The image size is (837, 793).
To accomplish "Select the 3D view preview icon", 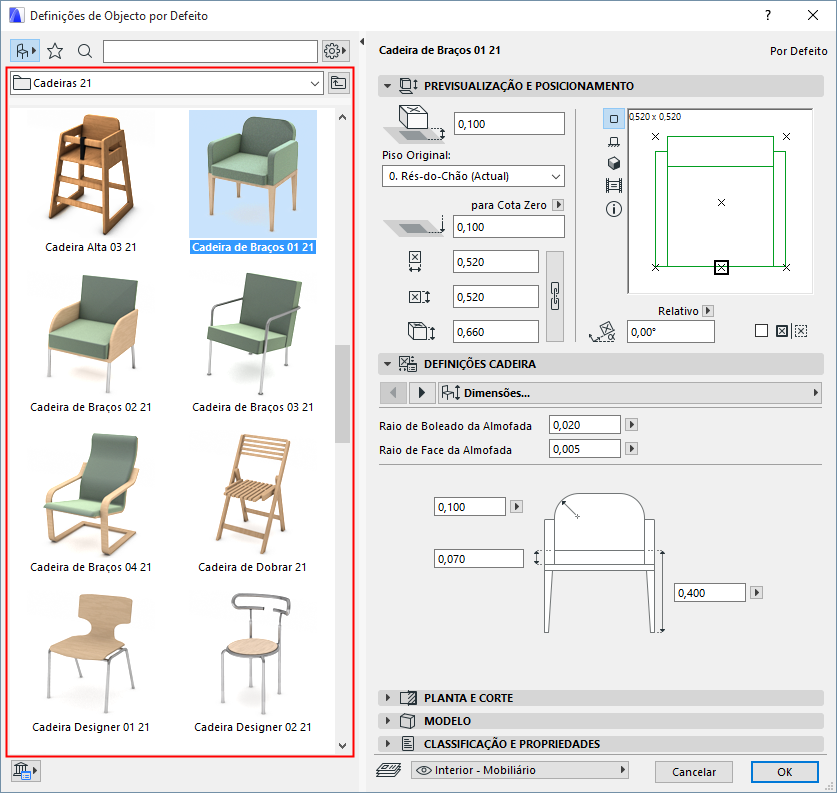I will pos(614,163).
